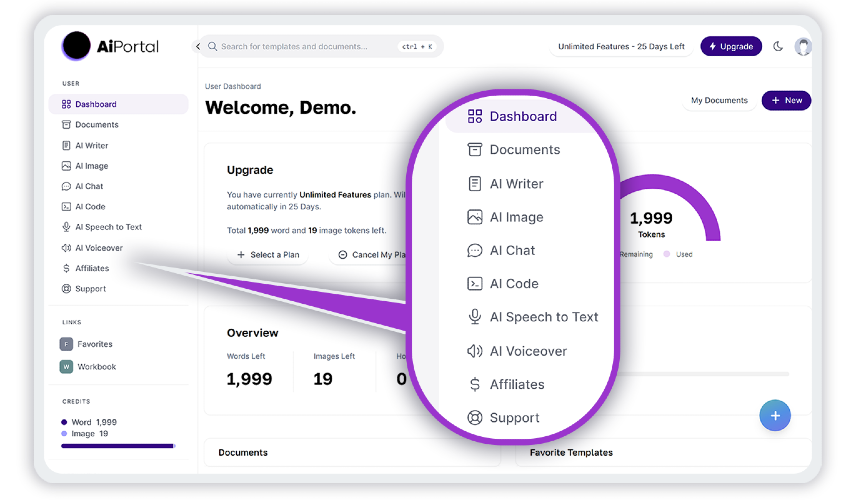Screen dimensions: 856x500
Task: Open AI Code terminal icon in left sidebar
Action: pyautogui.click(x=66, y=207)
